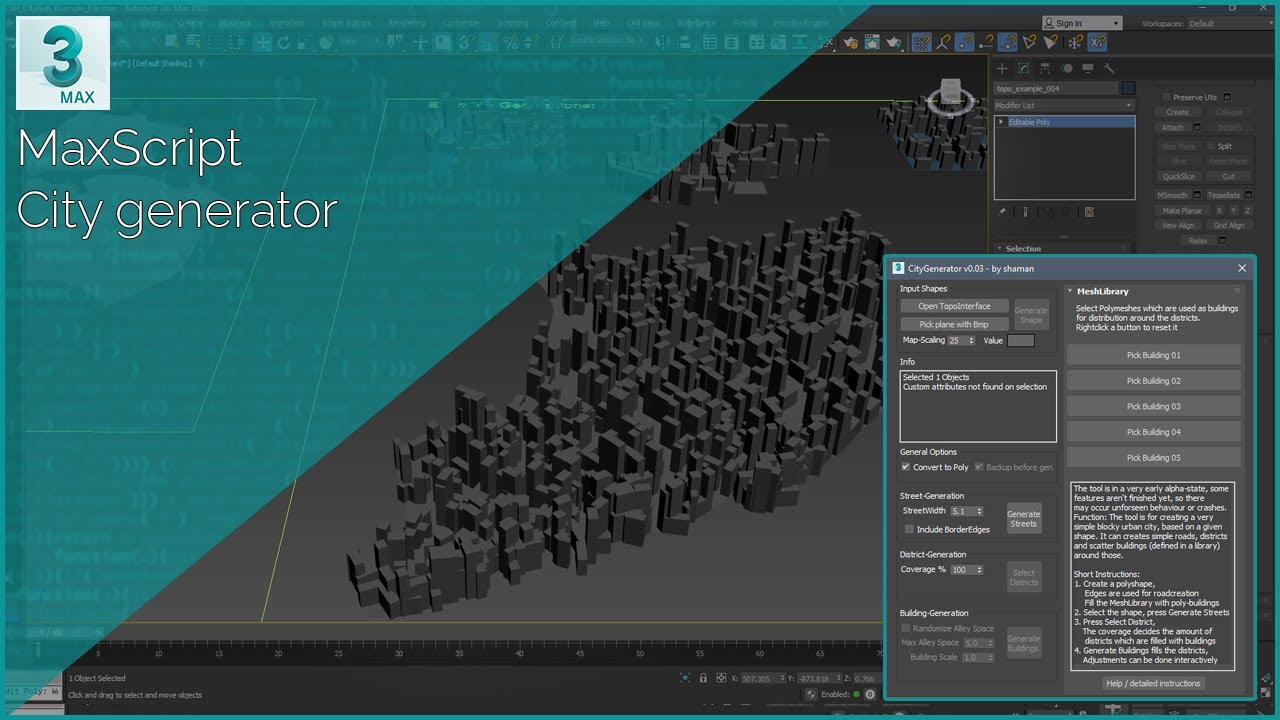Click the Render Setup teapot icon
The width and height of the screenshot is (1280, 720).
pos(851,43)
